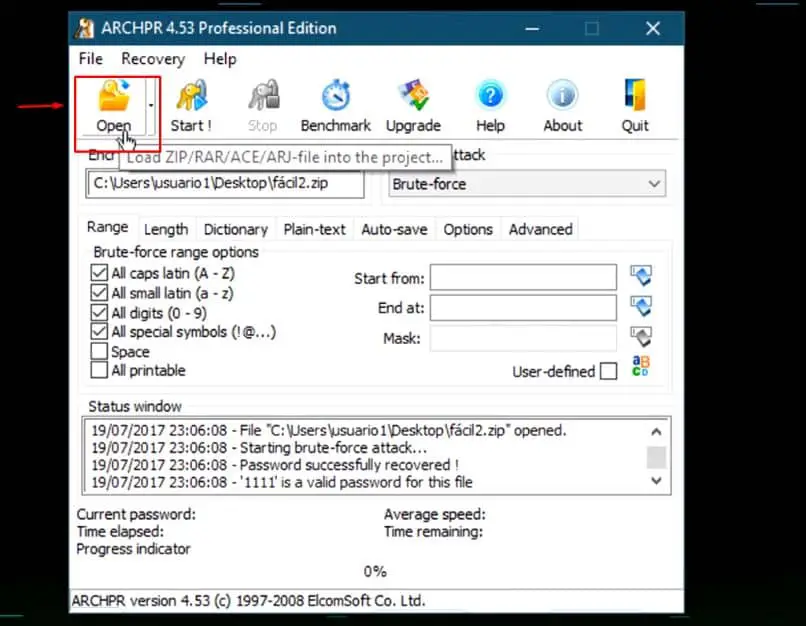Click the Mask helper icon
806x626 pixels.
point(641,337)
